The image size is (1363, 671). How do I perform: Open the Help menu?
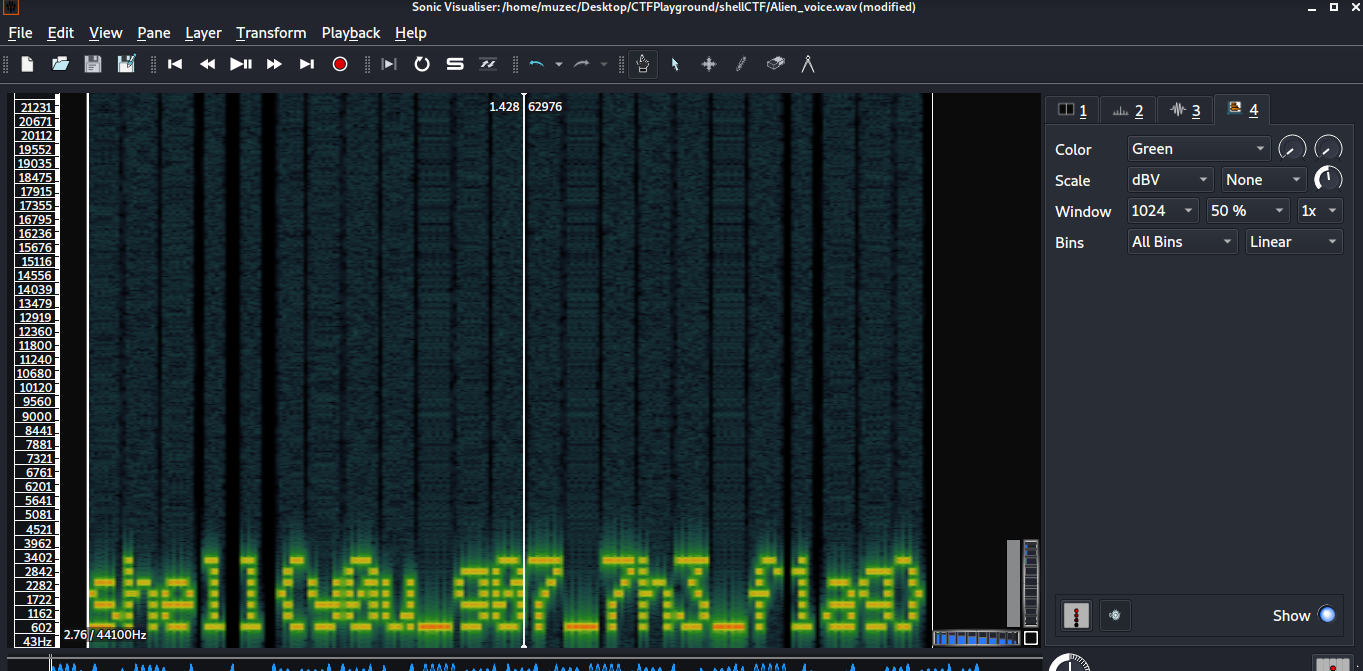(x=411, y=33)
